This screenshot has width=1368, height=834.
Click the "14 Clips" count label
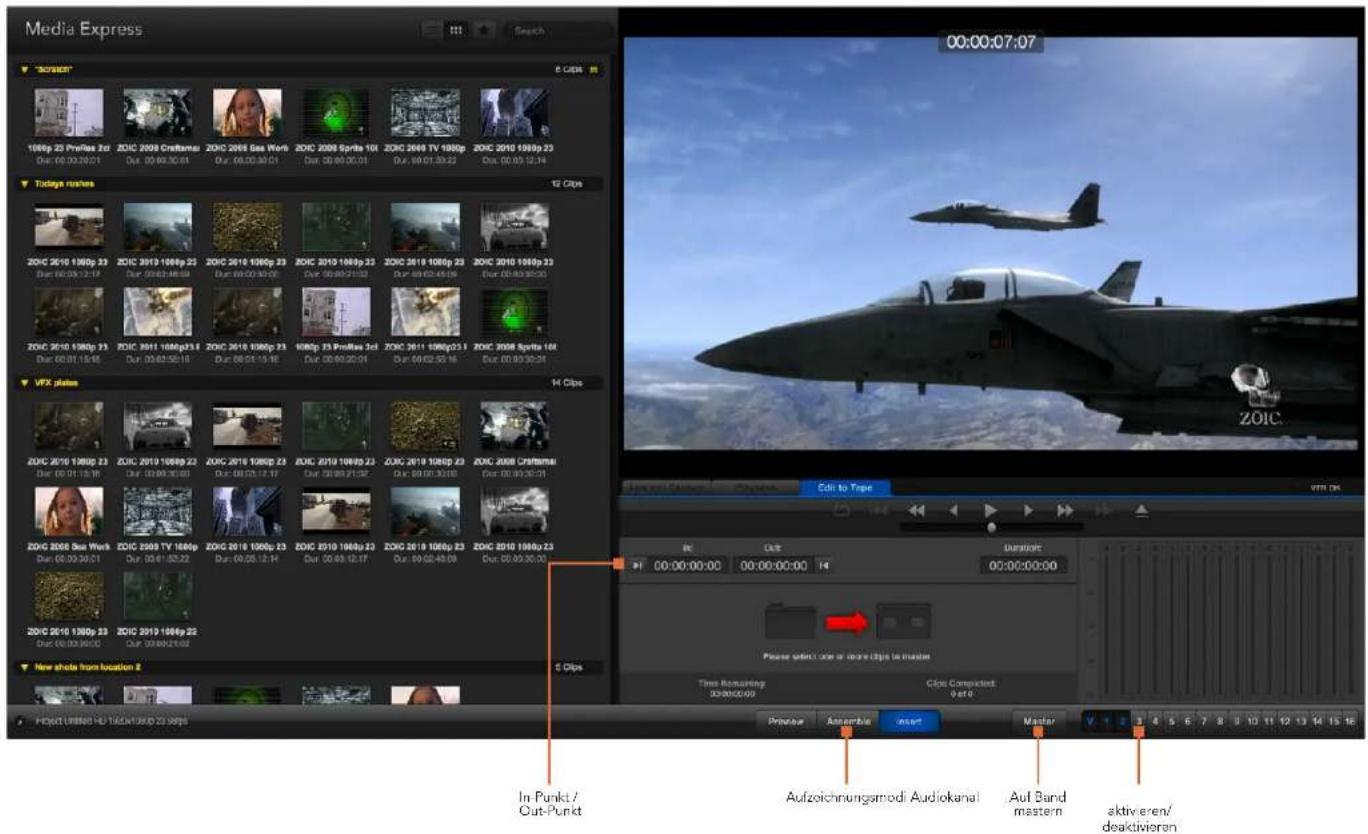(x=567, y=382)
